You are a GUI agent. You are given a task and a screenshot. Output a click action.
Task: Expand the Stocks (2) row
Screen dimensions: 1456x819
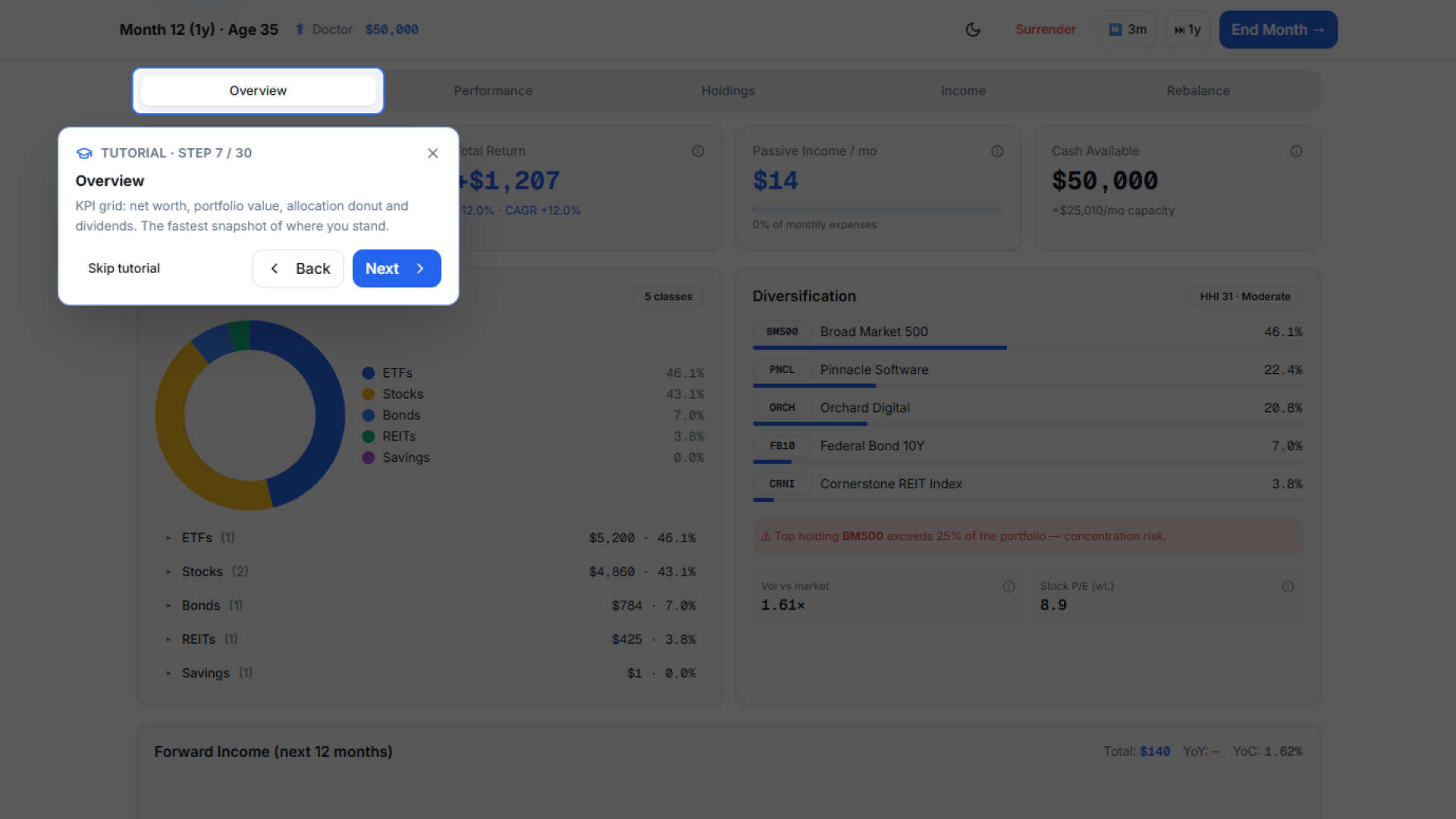pos(431,572)
